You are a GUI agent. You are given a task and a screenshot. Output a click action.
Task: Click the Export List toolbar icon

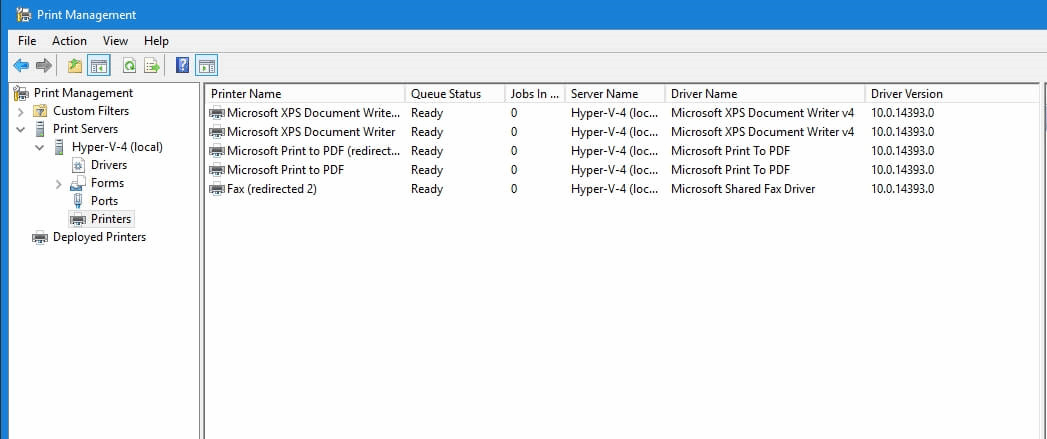tap(152, 65)
